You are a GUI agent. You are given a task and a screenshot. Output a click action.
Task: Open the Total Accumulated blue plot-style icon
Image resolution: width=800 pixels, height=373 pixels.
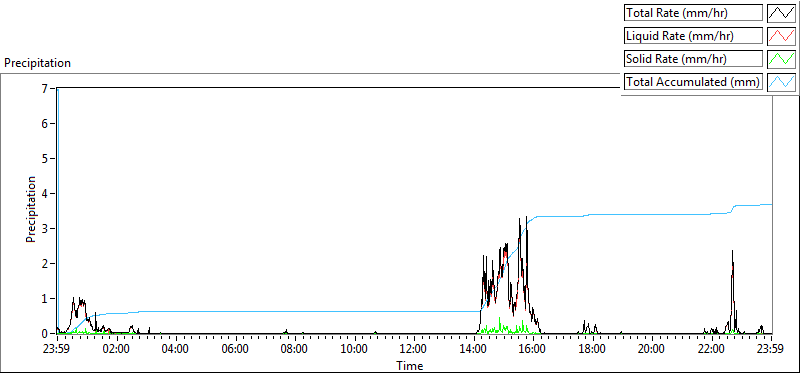[x=781, y=82]
